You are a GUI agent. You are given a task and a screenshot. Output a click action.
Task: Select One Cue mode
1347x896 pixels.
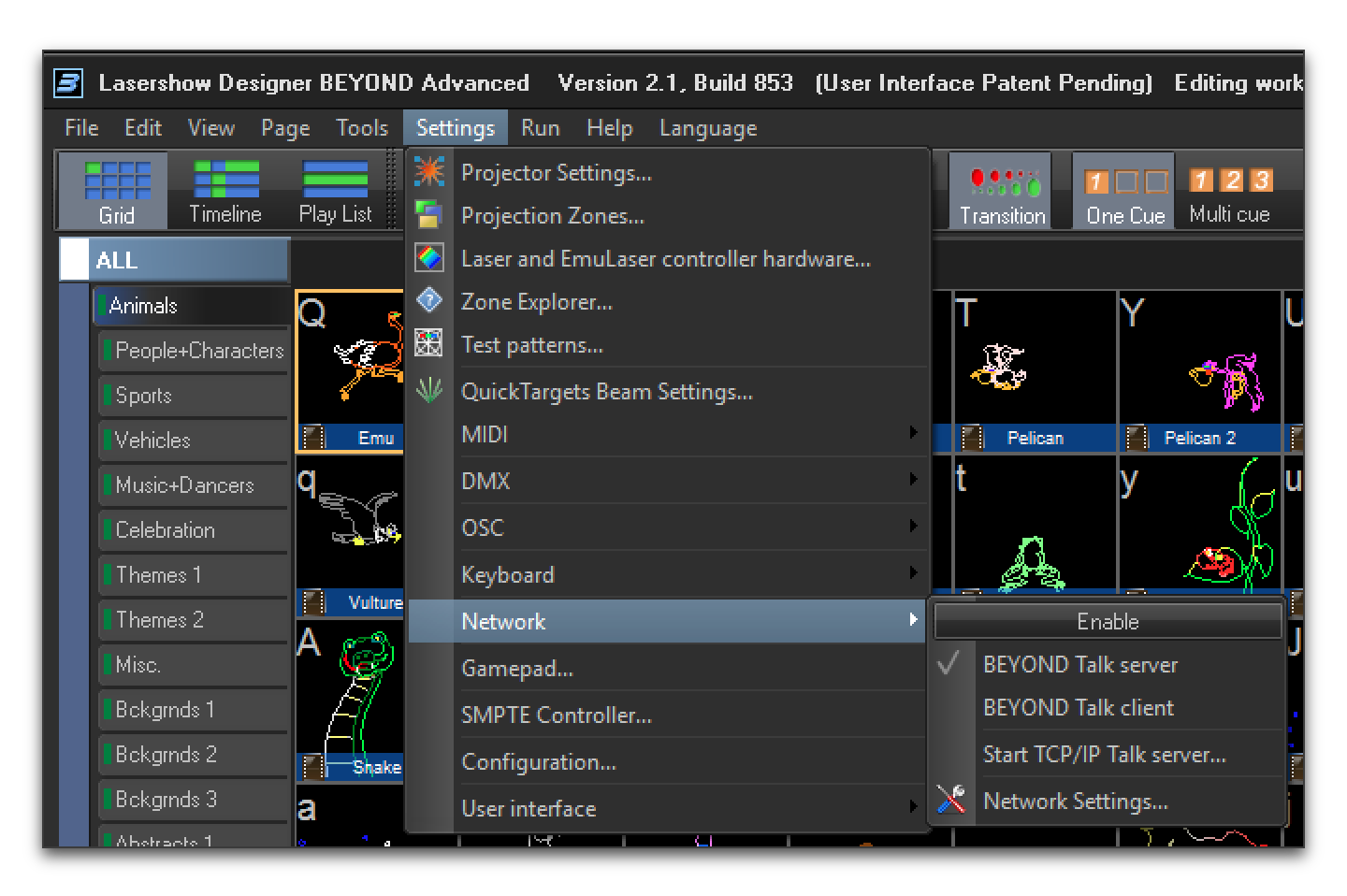point(1125,192)
